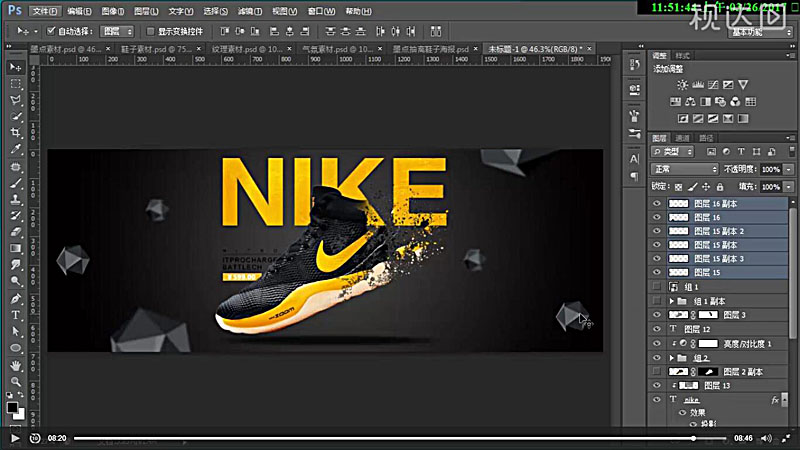Hide layer 图层 15 副本 2
The image size is (800, 450).
pyautogui.click(x=657, y=231)
